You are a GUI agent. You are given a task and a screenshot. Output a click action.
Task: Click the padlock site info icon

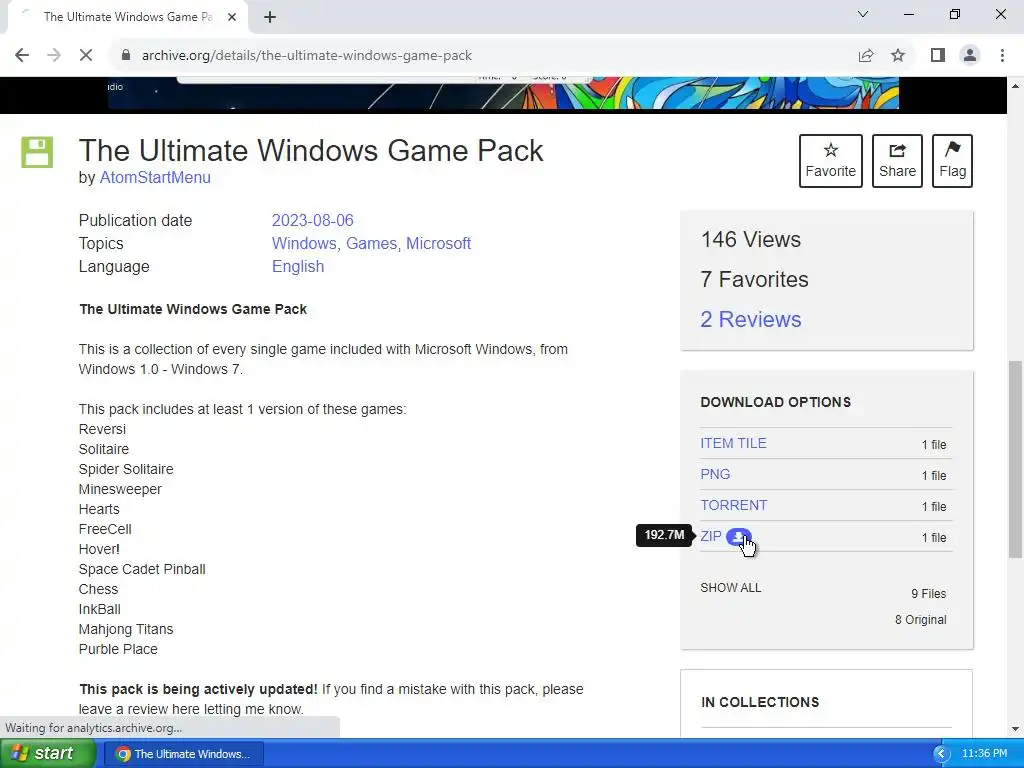click(126, 56)
